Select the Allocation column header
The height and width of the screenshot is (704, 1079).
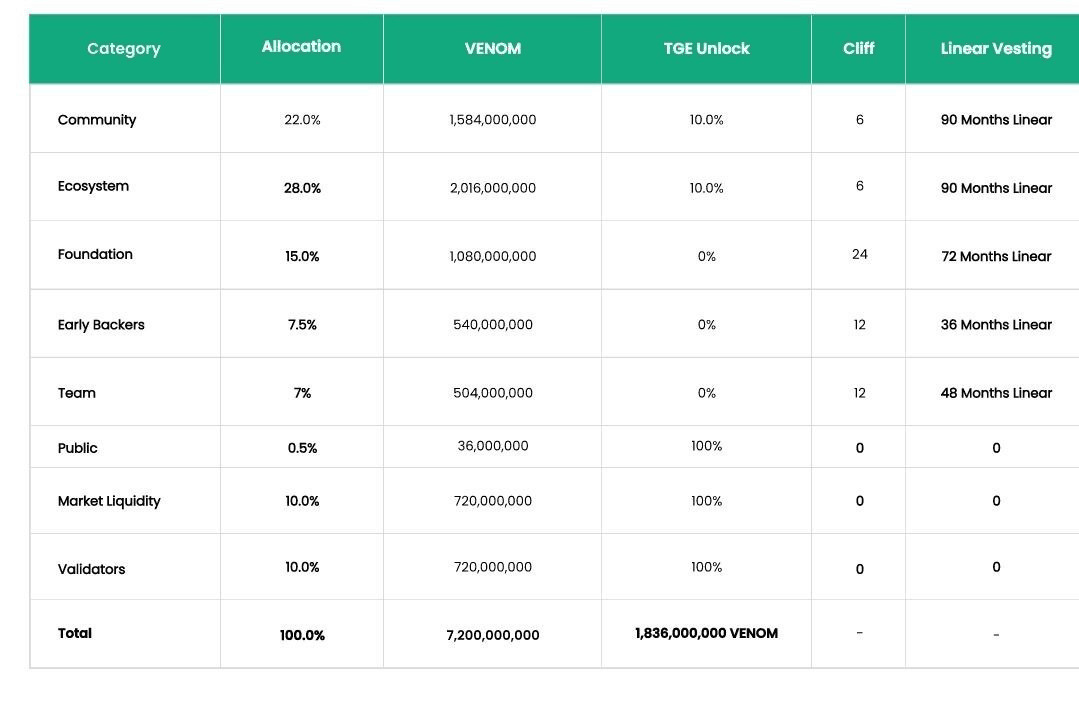click(301, 47)
